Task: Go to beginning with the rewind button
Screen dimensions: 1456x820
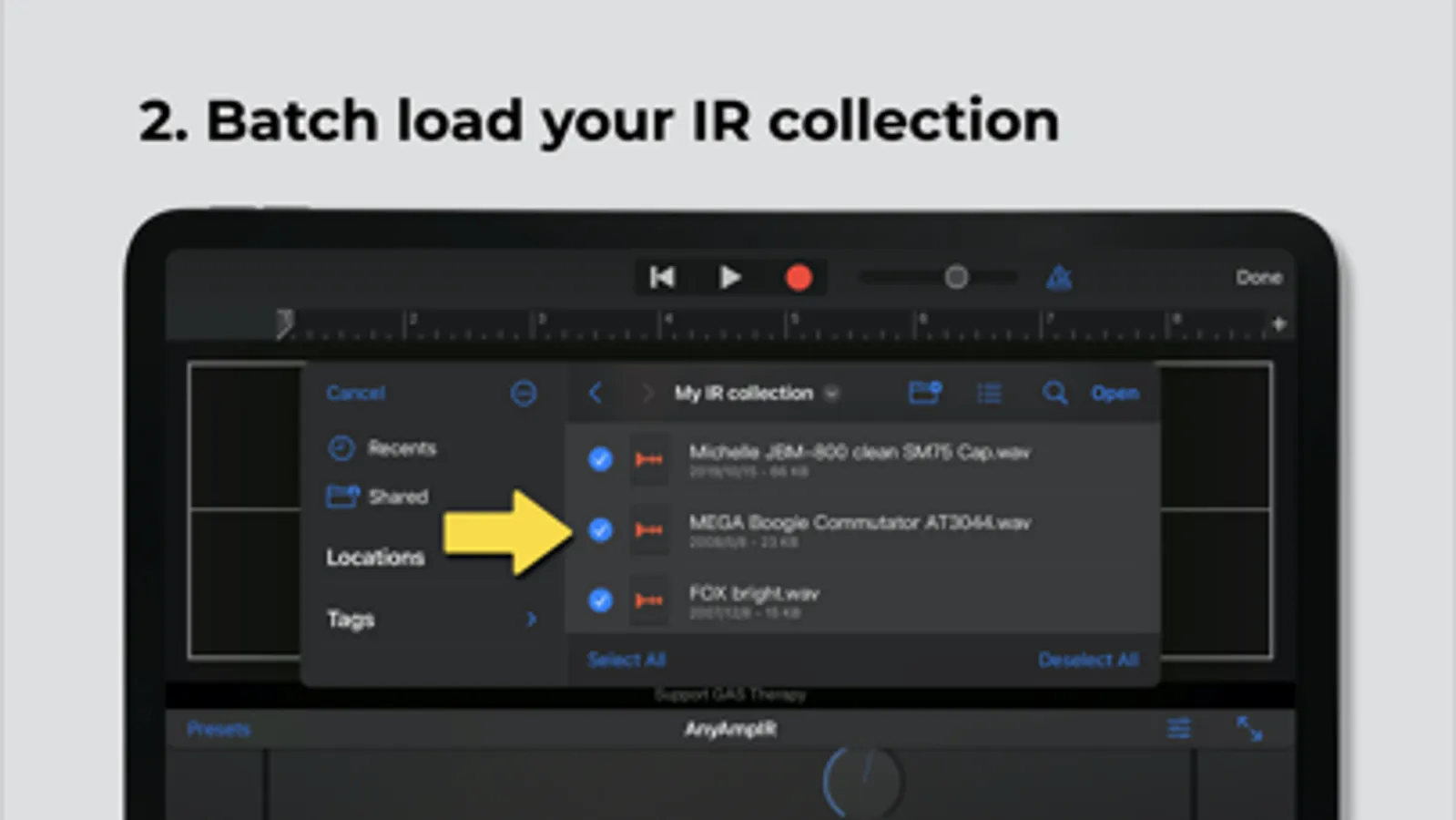Action: [662, 277]
